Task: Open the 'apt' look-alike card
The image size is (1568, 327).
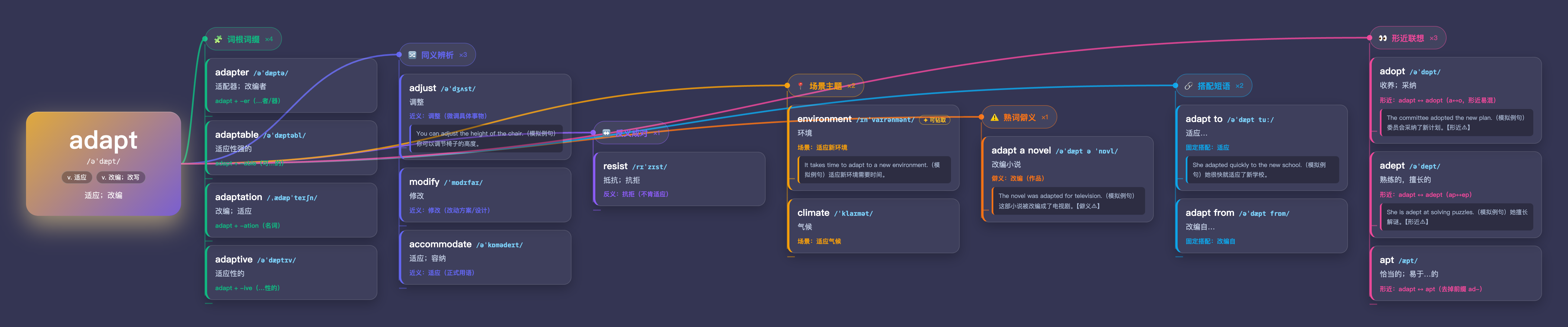Action: point(1455,273)
